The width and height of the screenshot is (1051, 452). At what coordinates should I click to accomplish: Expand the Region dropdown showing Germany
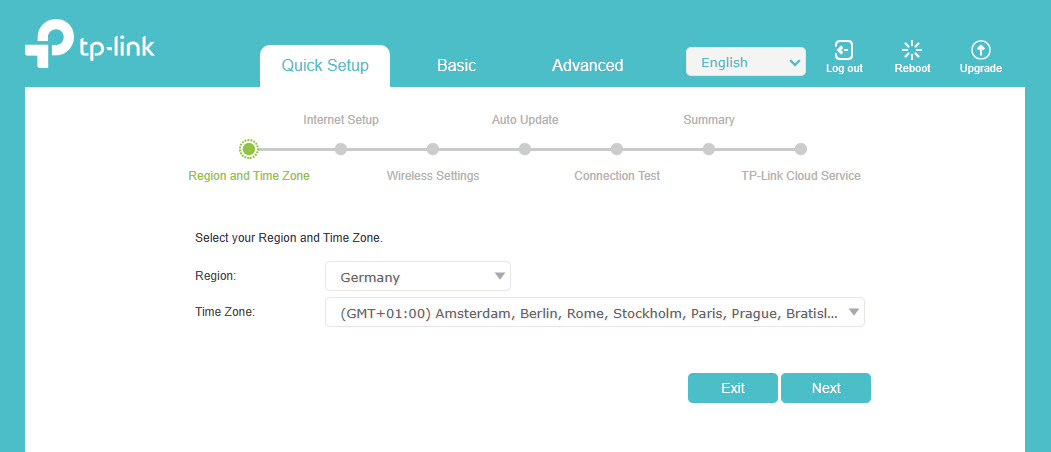pyautogui.click(x=417, y=277)
